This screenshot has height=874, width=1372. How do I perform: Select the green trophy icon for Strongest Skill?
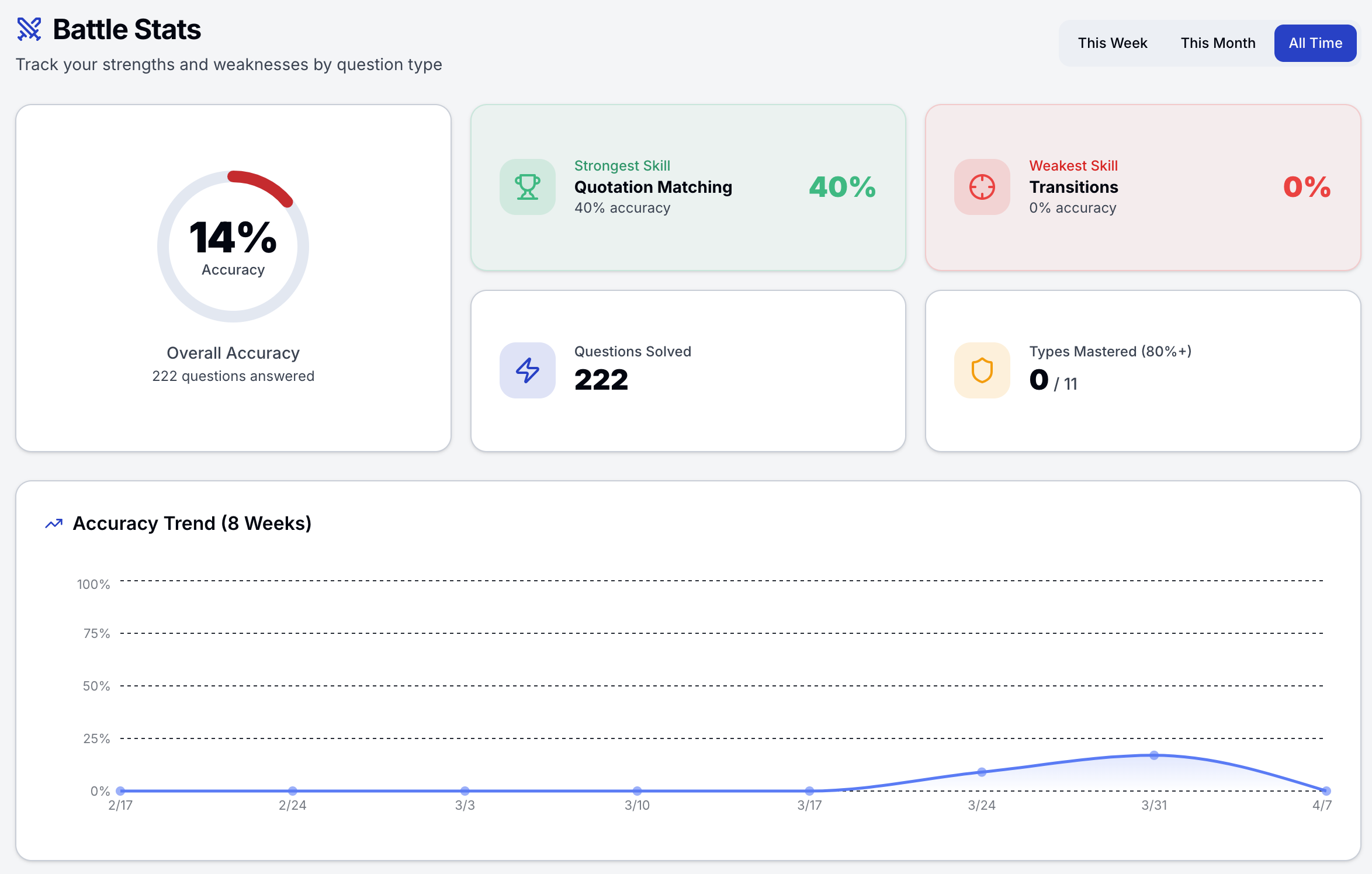[526, 188]
